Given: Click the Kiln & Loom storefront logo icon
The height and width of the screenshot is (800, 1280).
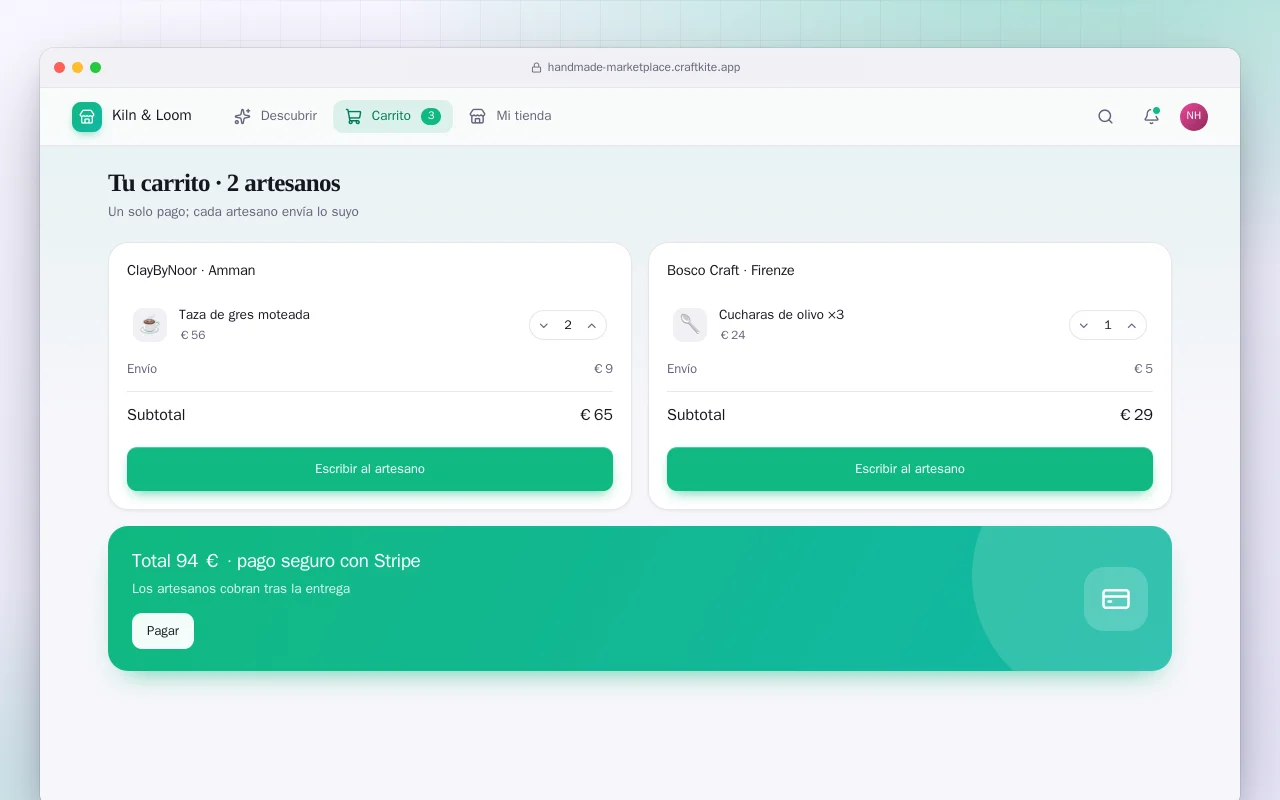Looking at the screenshot, I should pos(87,117).
